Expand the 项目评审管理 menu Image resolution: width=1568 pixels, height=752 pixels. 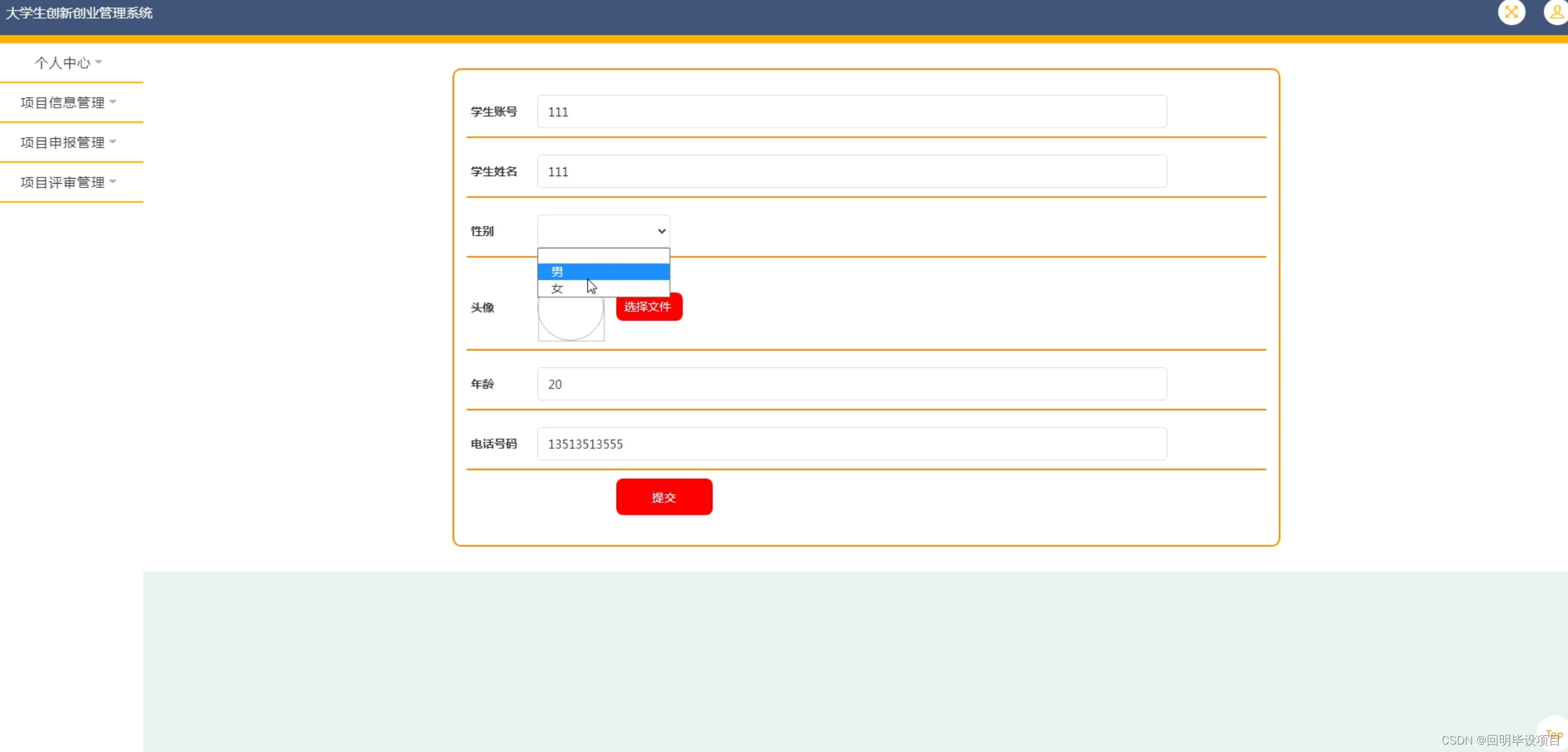coord(62,182)
